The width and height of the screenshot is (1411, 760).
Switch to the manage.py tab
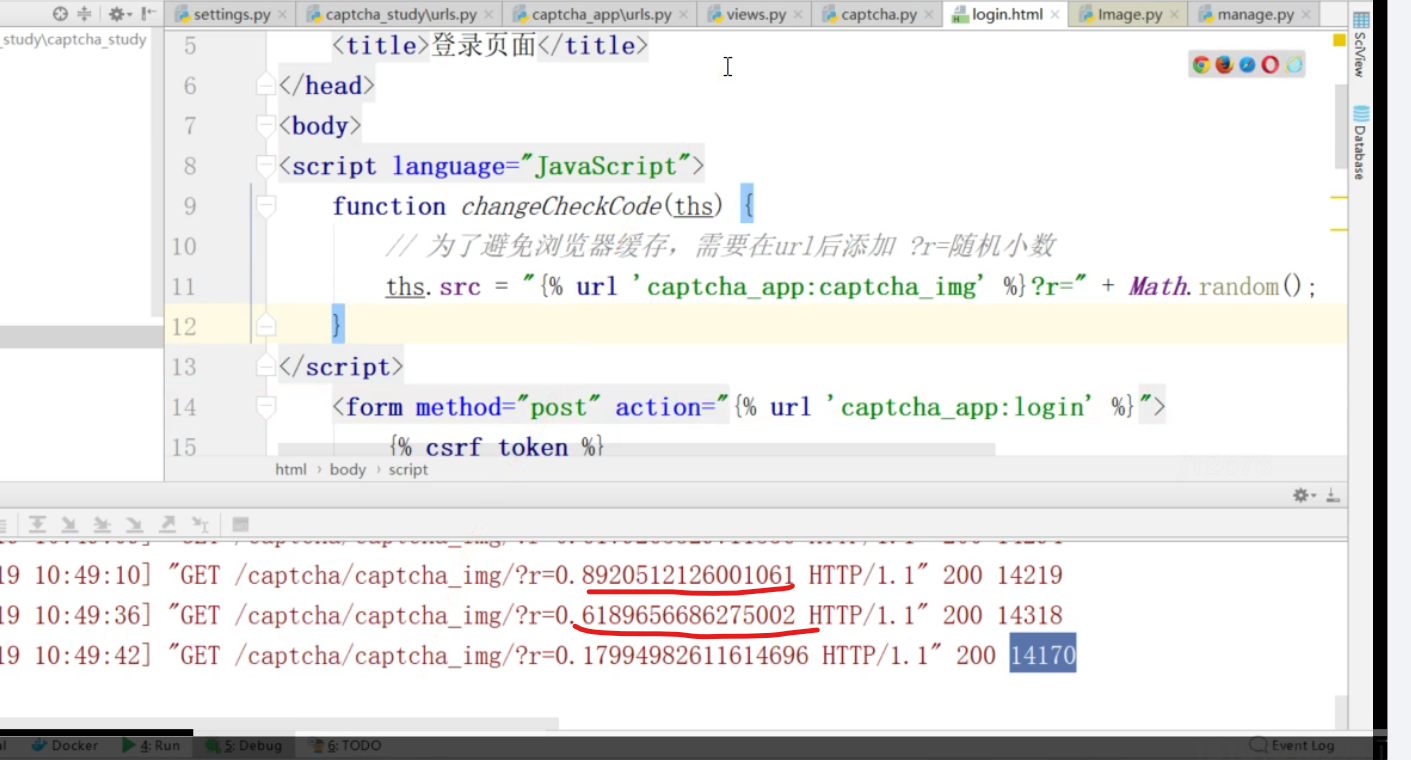tap(1254, 15)
